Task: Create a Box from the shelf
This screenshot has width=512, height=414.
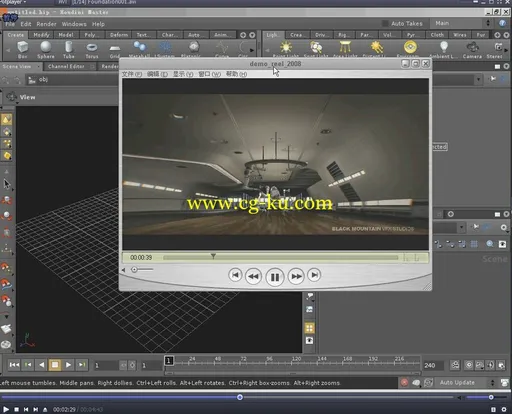Action: pos(23,49)
